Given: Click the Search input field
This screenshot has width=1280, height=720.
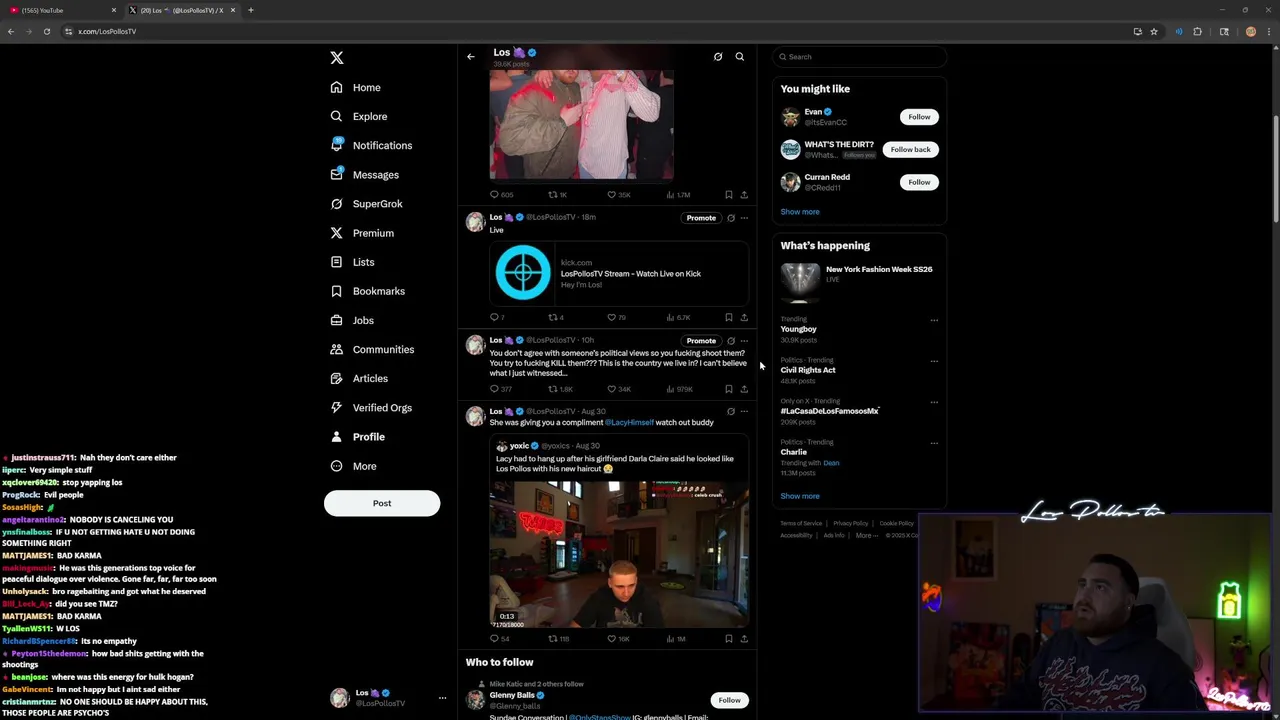Looking at the screenshot, I should click(x=859, y=57).
